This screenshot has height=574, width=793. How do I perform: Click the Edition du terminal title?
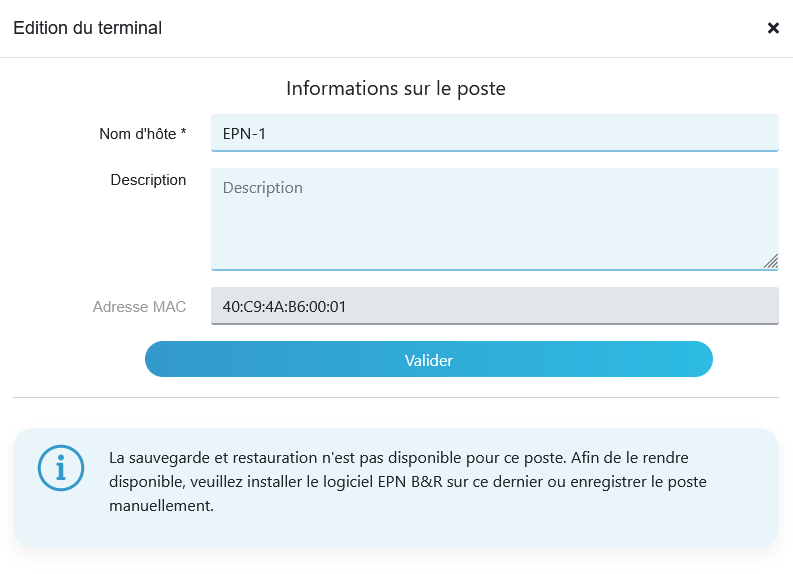(87, 28)
